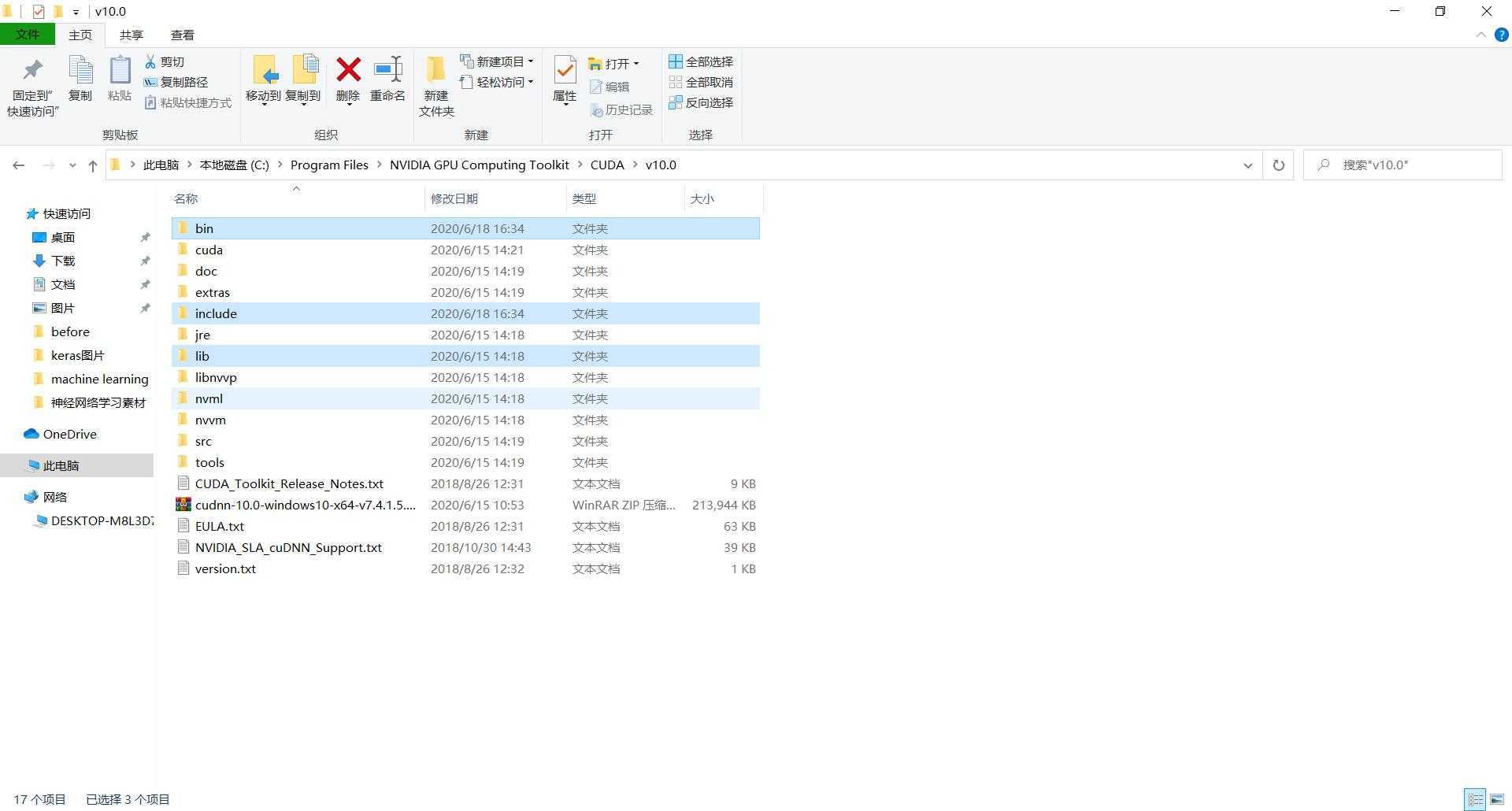Click Select None (全部取消)
This screenshot has width=1512, height=811.
(701, 82)
